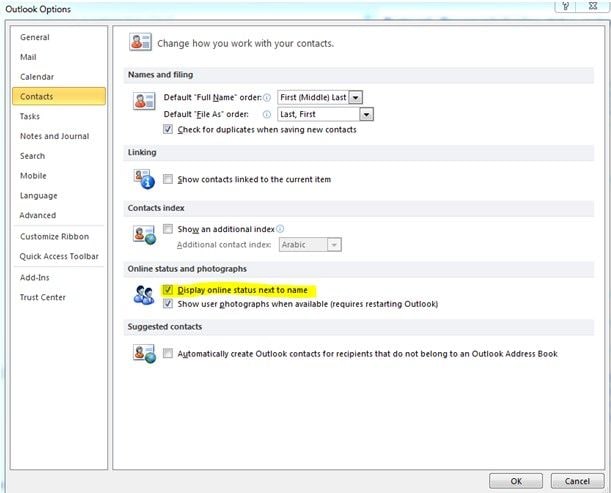
Task: Enable Show contacts linked to the current item
Action: click(168, 179)
